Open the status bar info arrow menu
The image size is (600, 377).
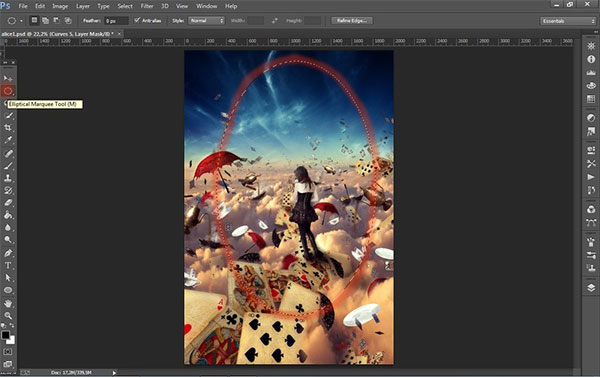tap(114, 372)
